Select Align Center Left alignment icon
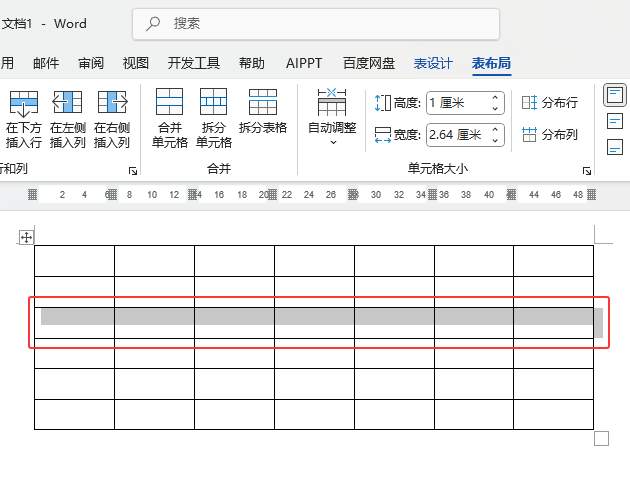630x482 pixels. tap(615, 121)
